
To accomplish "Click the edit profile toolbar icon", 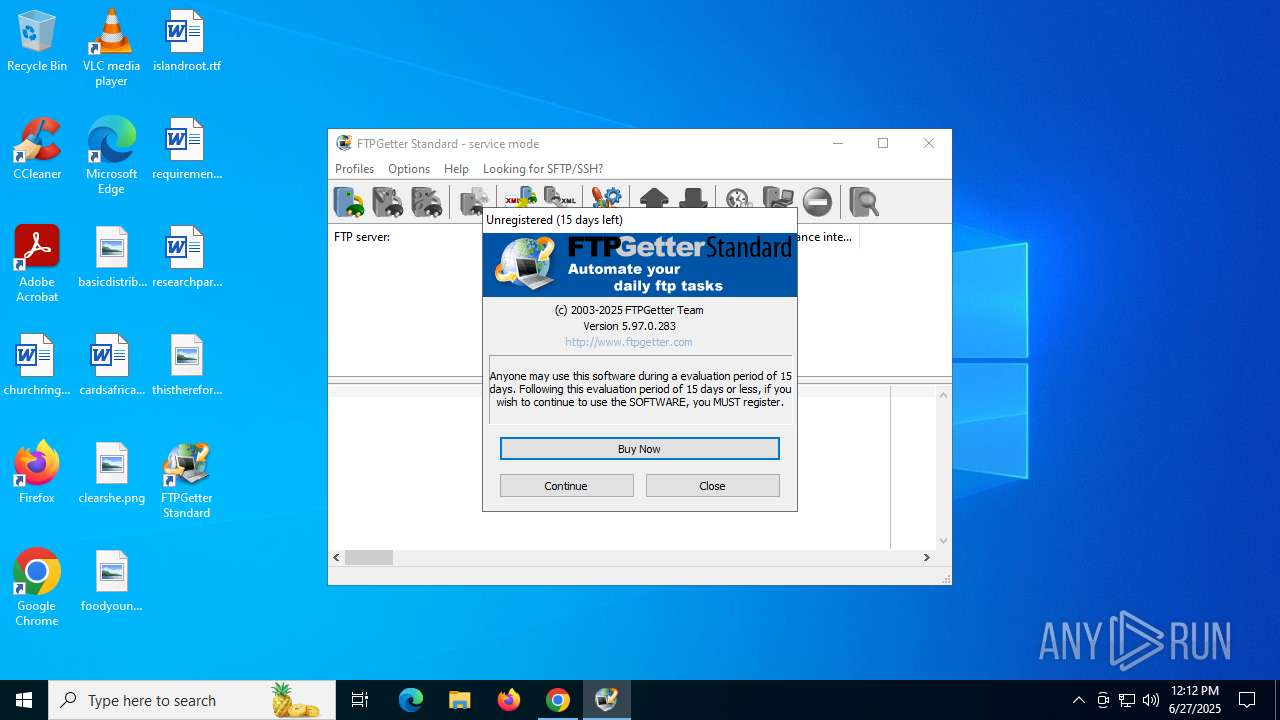I will 388,202.
